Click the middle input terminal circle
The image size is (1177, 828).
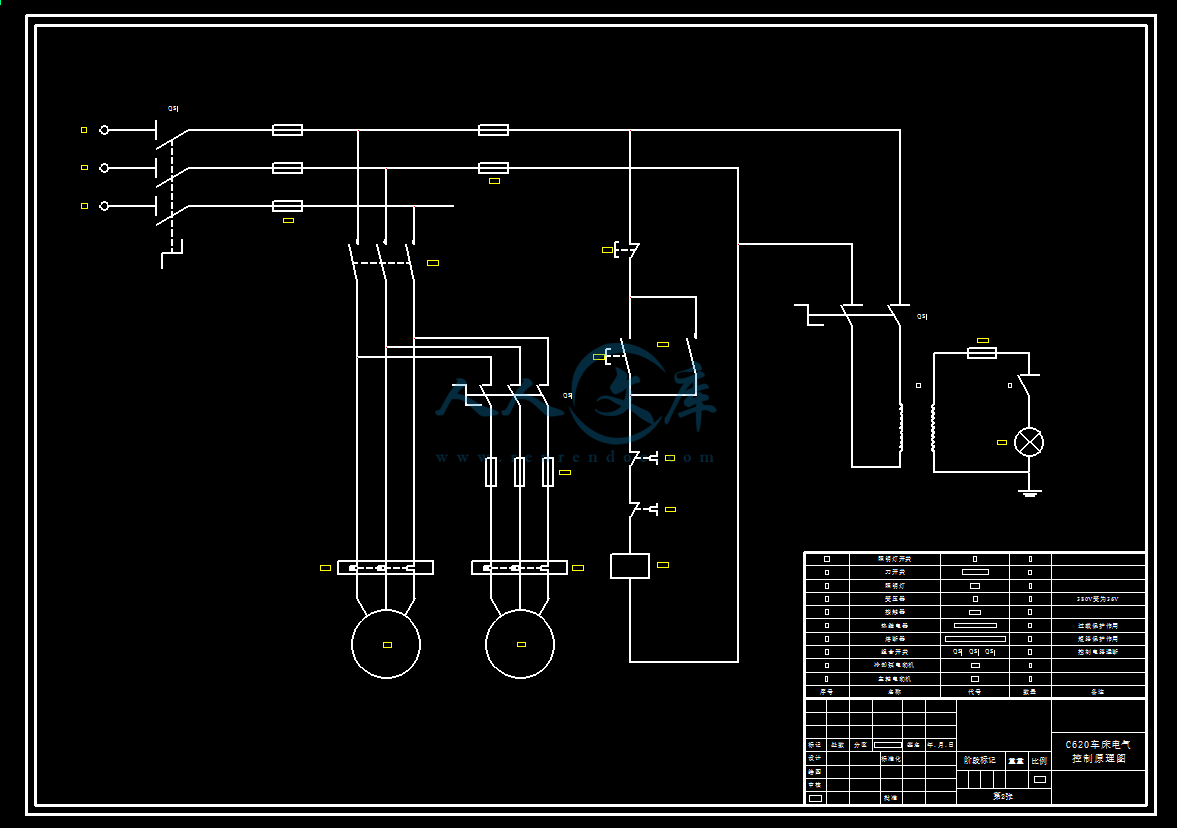(x=104, y=167)
